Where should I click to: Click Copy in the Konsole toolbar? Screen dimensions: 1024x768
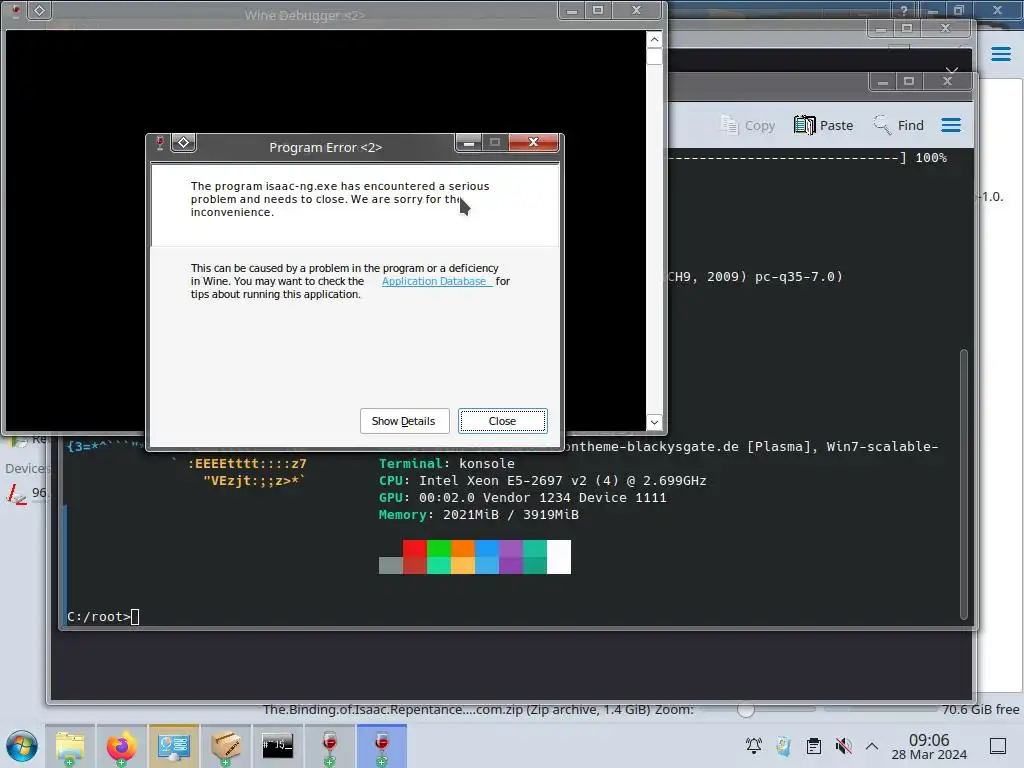click(x=748, y=125)
